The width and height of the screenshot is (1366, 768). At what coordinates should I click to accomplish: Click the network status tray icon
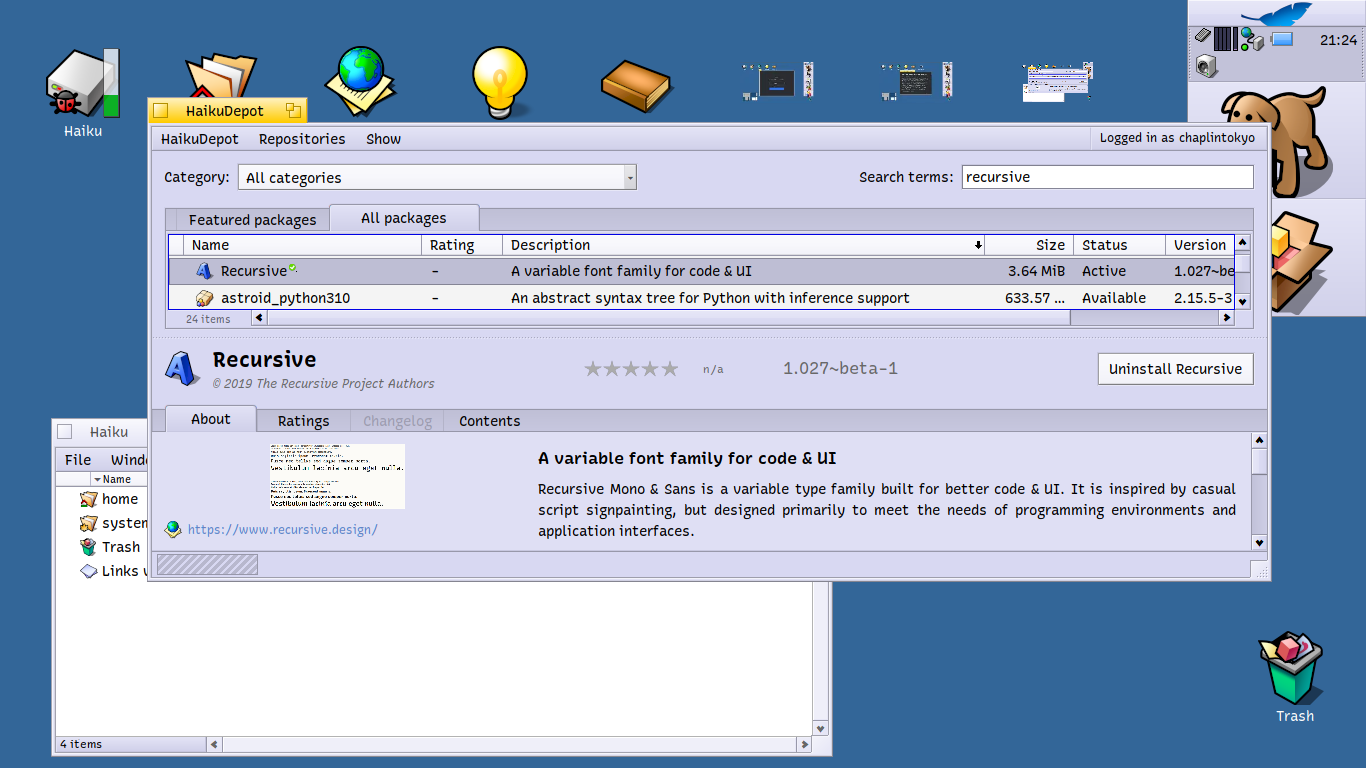1251,39
